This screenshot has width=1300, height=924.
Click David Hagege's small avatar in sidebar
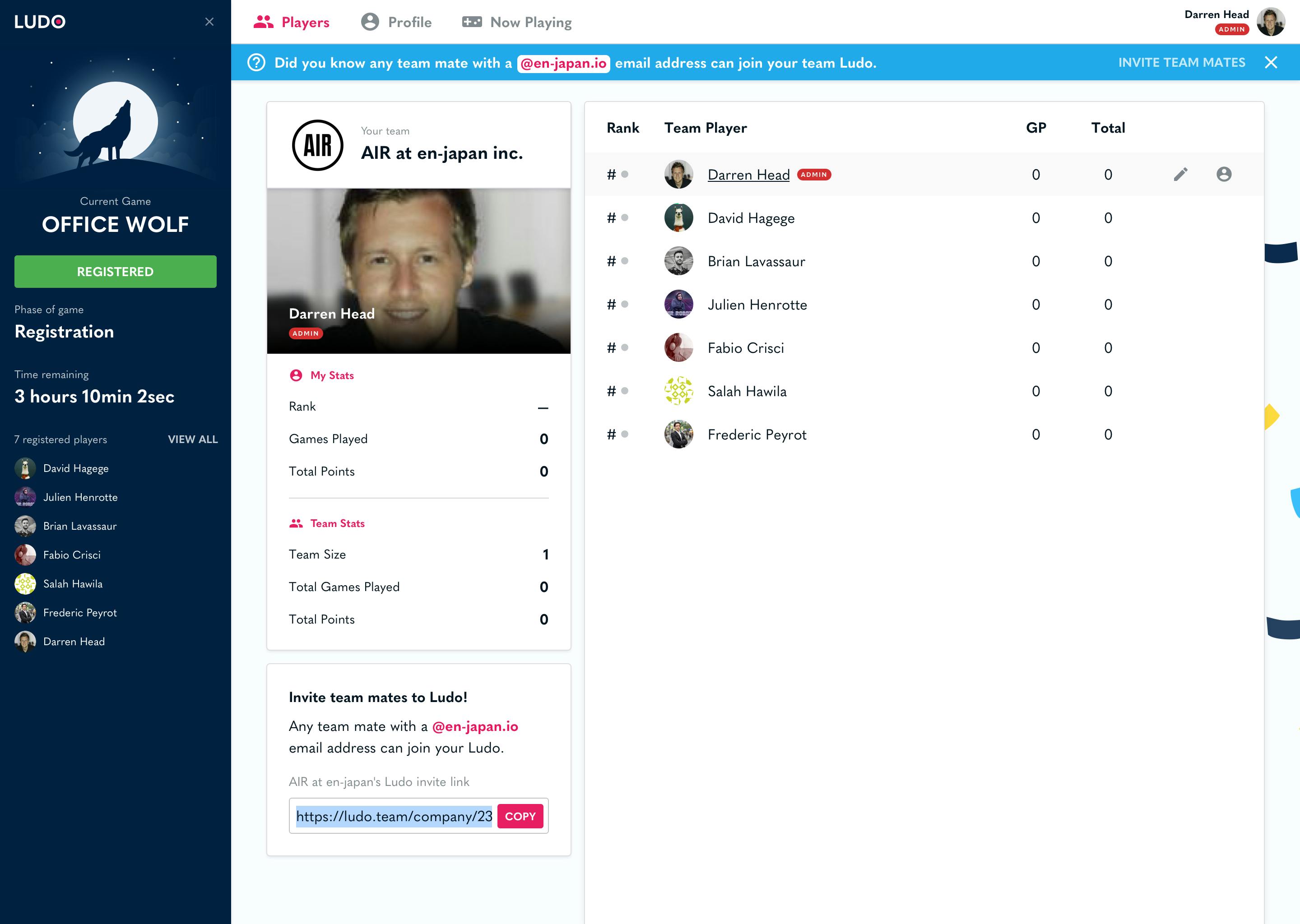tap(25, 468)
